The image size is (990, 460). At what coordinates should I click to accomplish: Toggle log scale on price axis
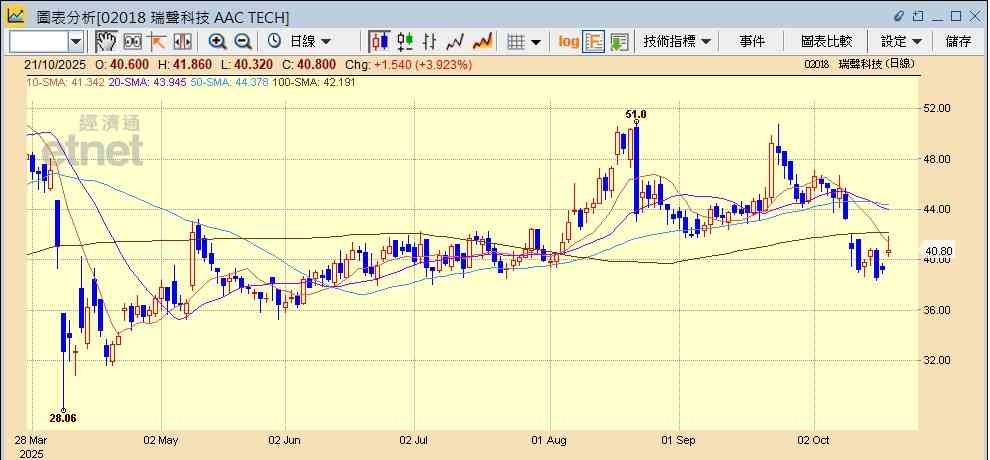[x=568, y=41]
